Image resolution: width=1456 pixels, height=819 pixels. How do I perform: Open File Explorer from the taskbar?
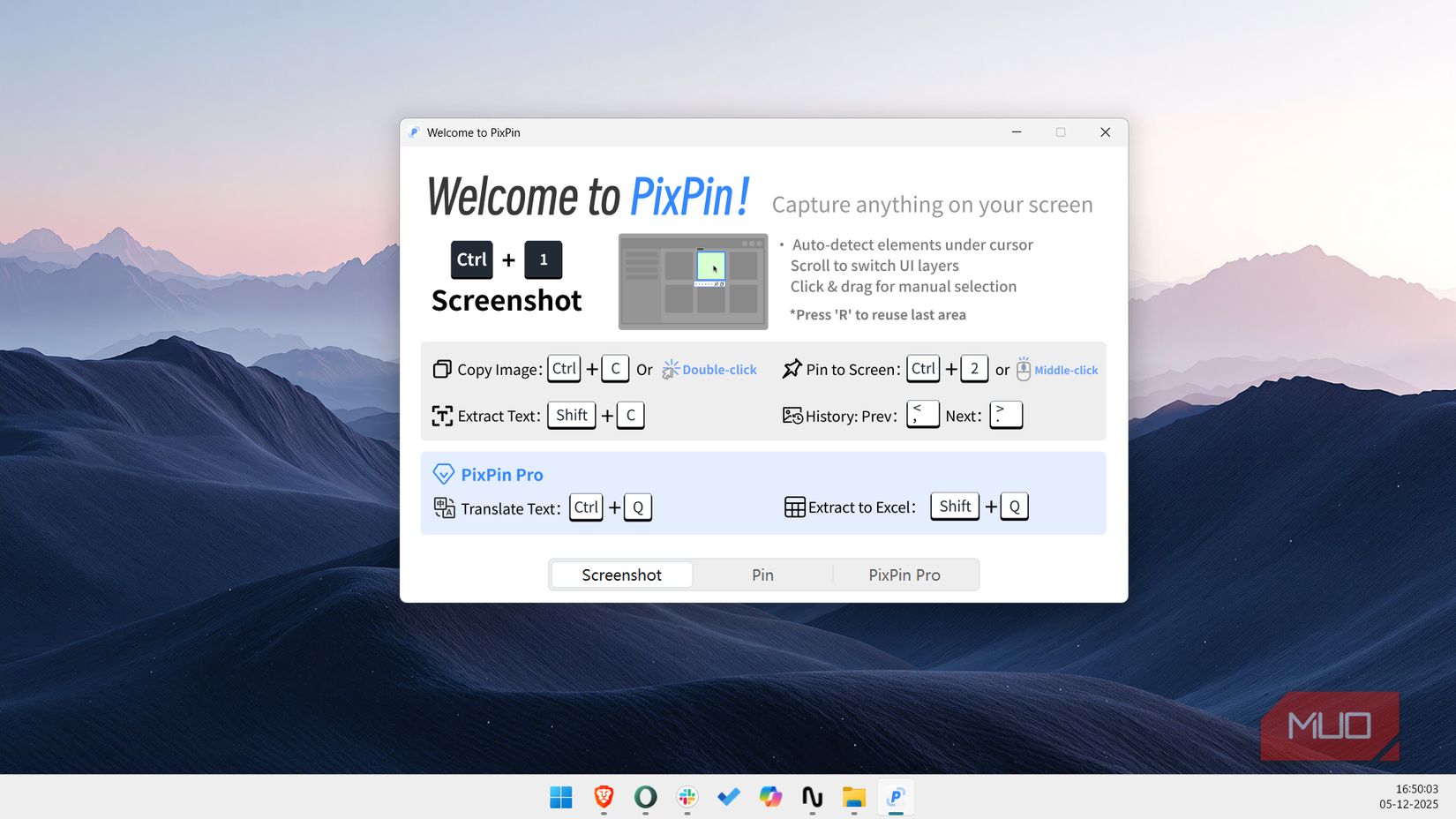pyautogui.click(x=853, y=797)
